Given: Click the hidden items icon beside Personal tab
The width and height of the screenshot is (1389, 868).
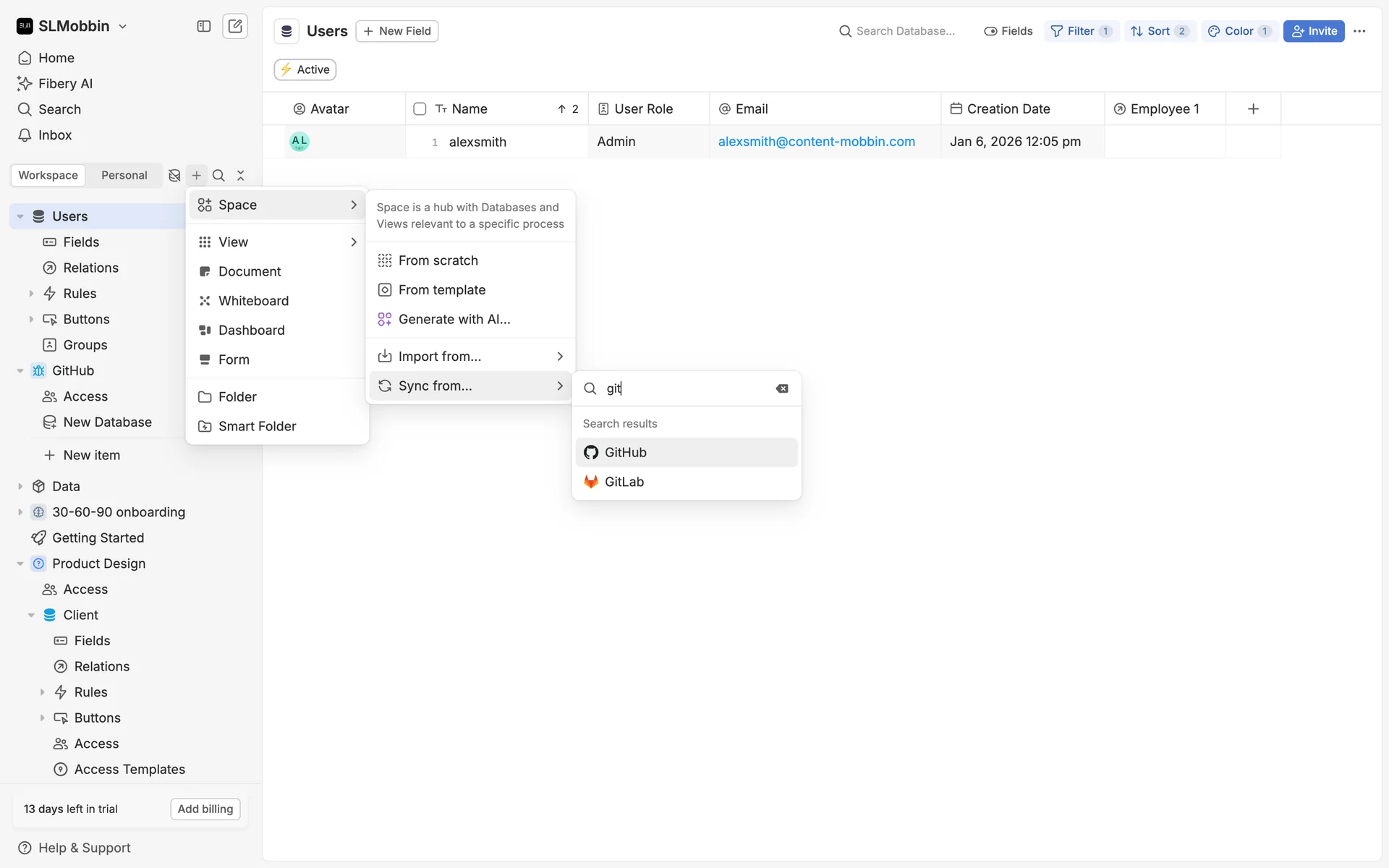Looking at the screenshot, I should [x=174, y=175].
